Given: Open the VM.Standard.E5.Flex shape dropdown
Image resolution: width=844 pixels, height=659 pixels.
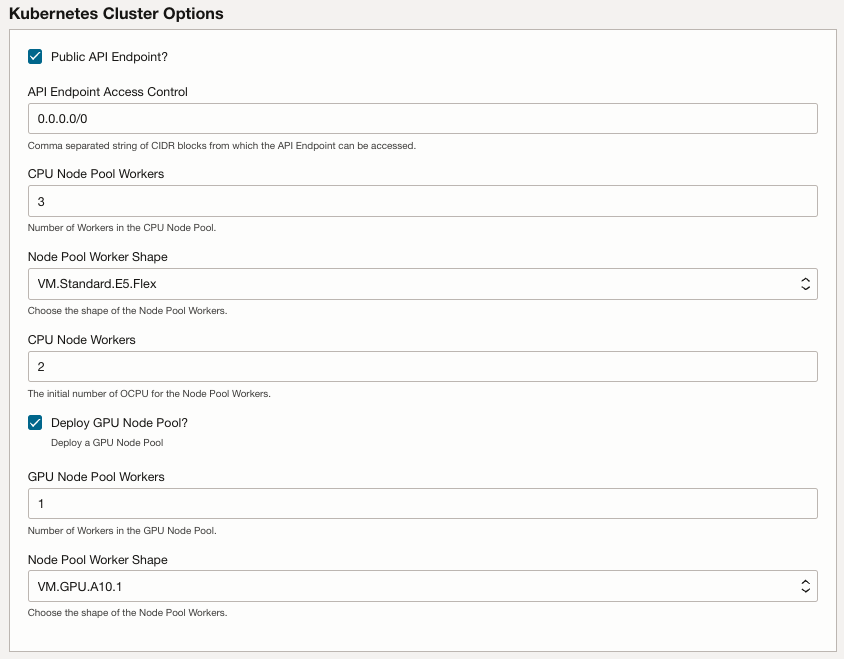Looking at the screenshot, I should (x=410, y=284).
